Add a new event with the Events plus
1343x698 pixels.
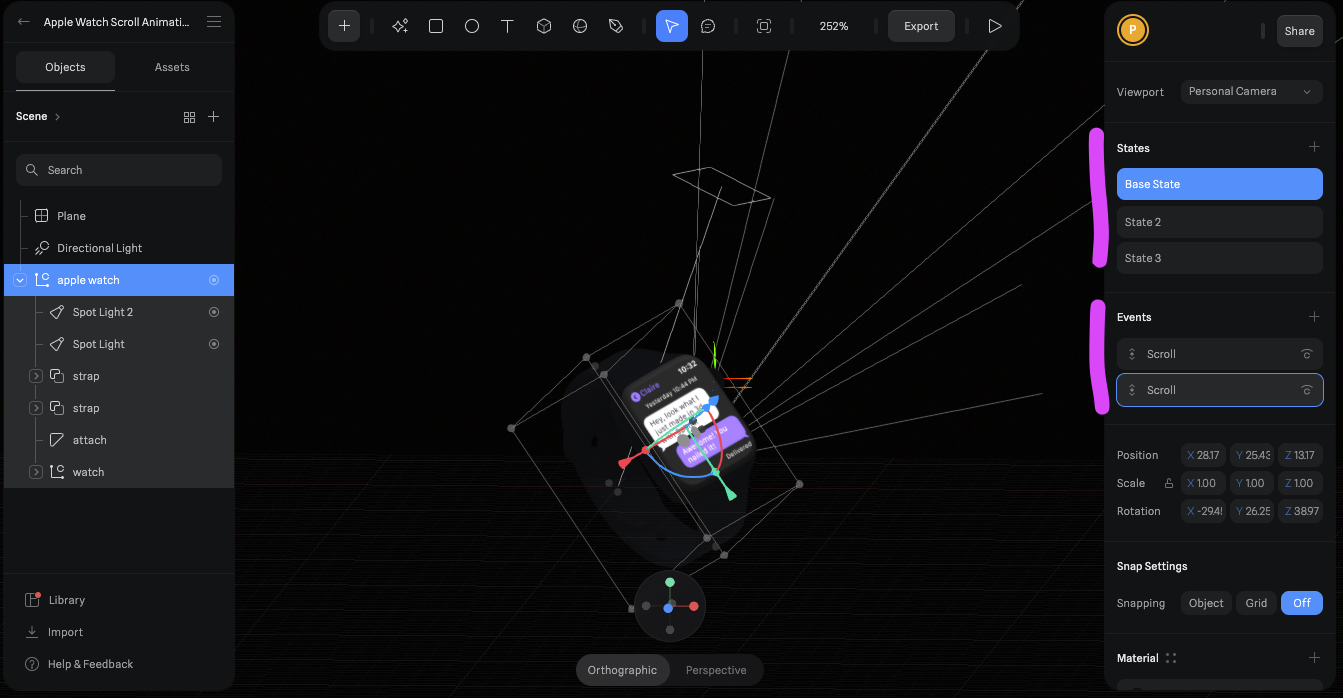(x=1314, y=316)
